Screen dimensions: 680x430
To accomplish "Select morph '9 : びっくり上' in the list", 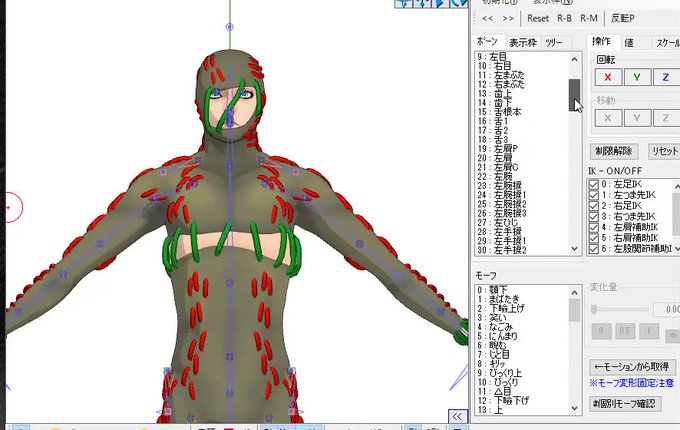I will (500, 373).
